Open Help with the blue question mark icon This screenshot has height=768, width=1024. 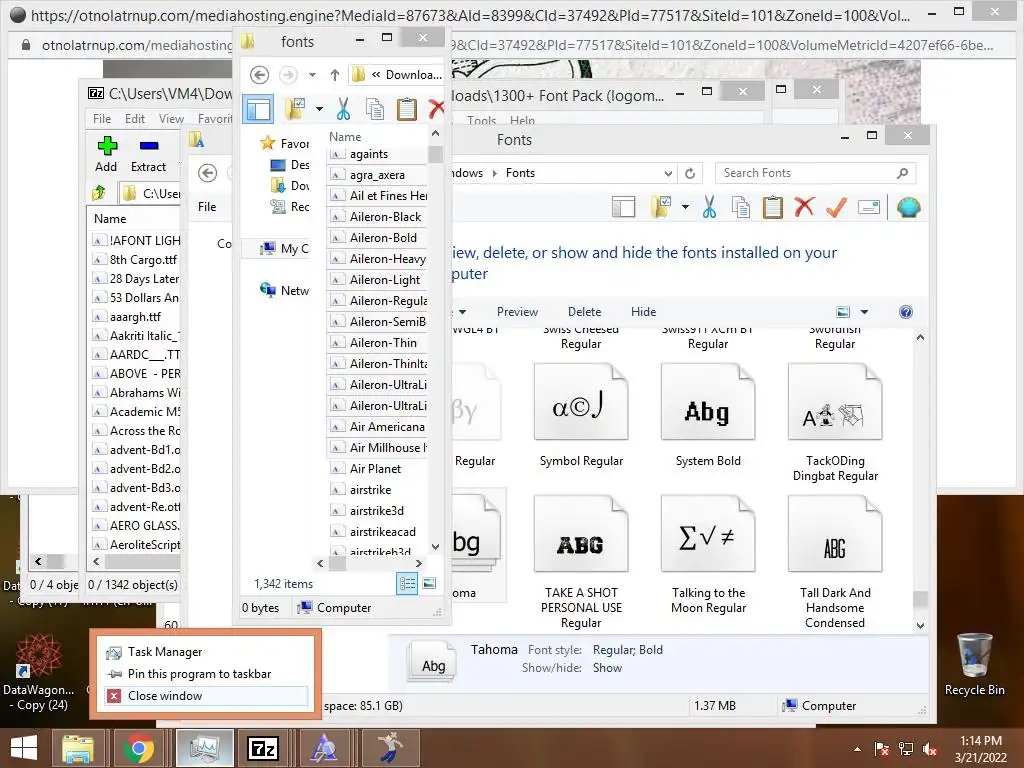906,312
